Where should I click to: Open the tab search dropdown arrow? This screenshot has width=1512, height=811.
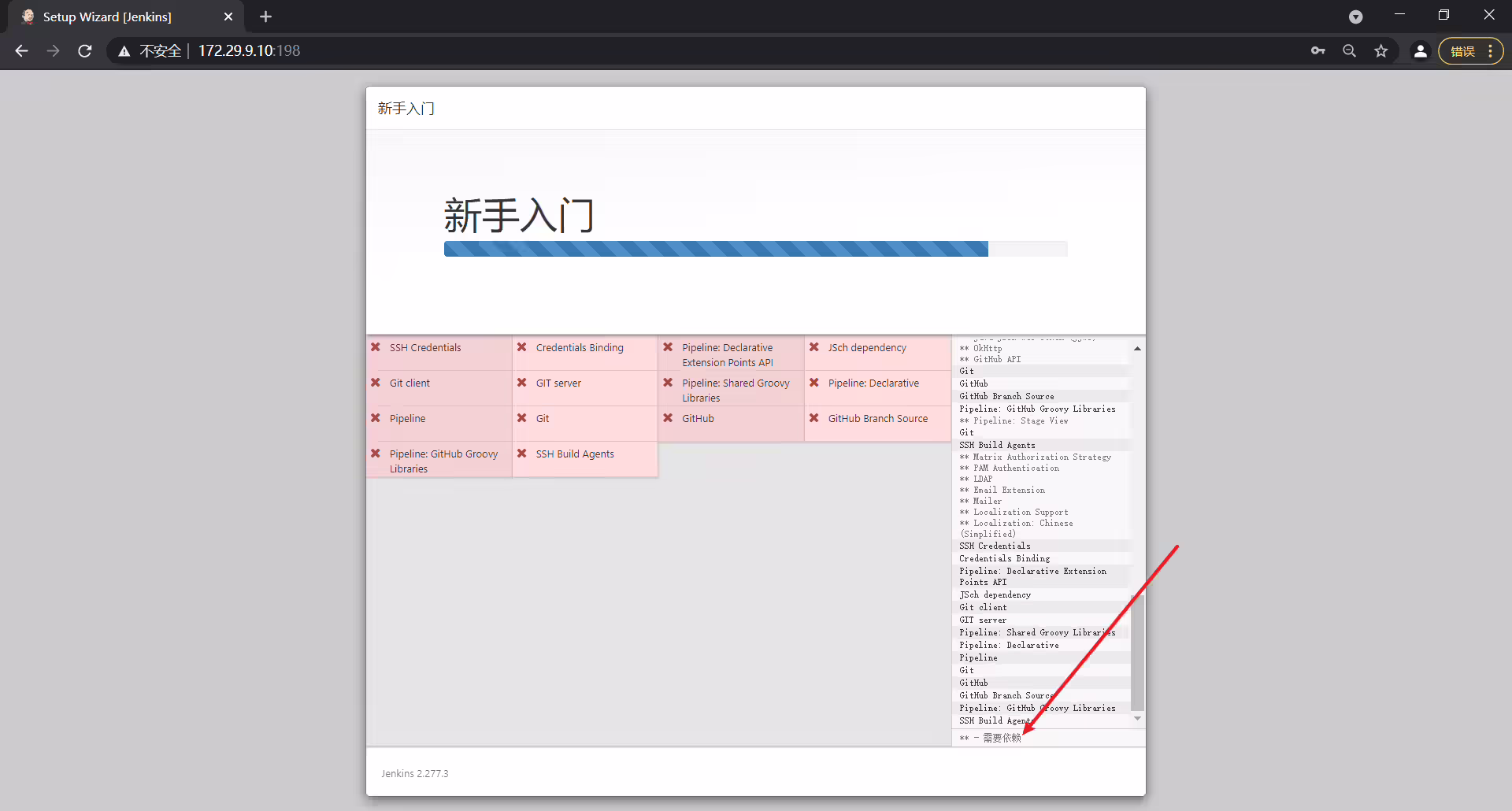[x=1356, y=17]
